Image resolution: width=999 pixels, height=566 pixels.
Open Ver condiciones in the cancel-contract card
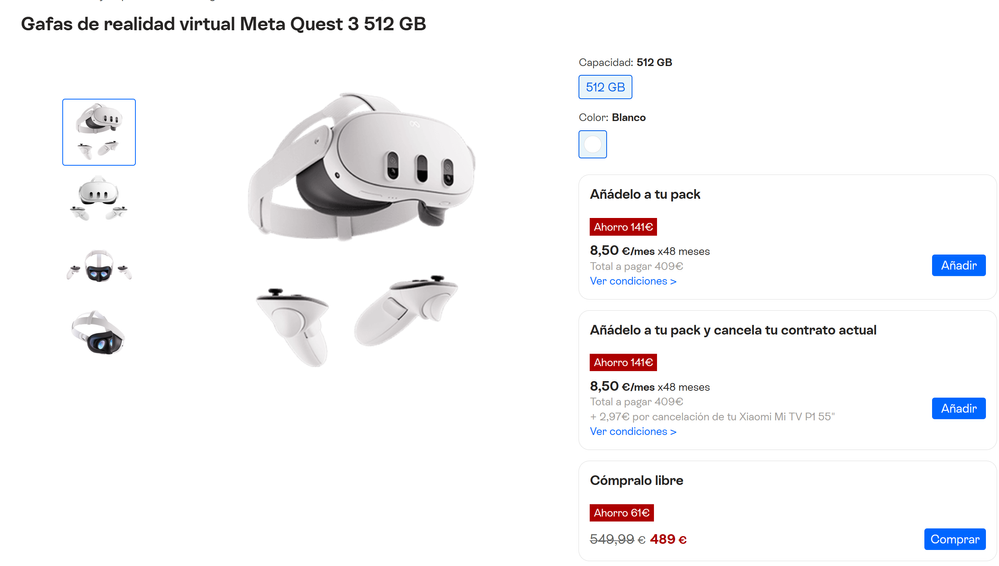633,431
